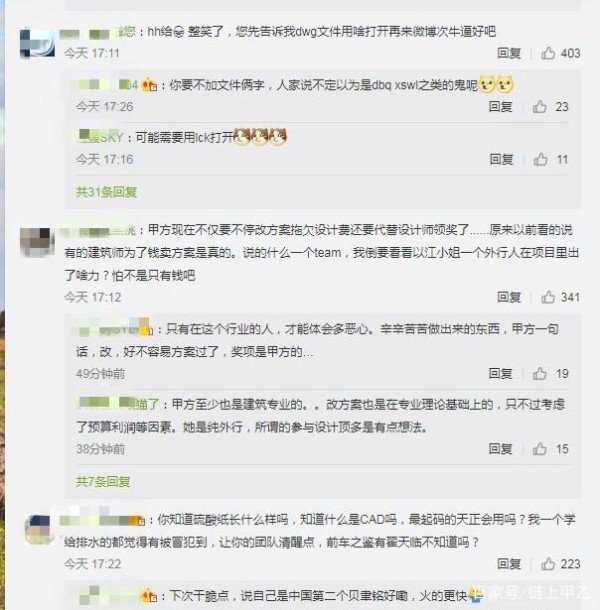The height and width of the screenshot is (610, 600).
Task: Reply to the 17:26 comment
Action: pos(500,106)
